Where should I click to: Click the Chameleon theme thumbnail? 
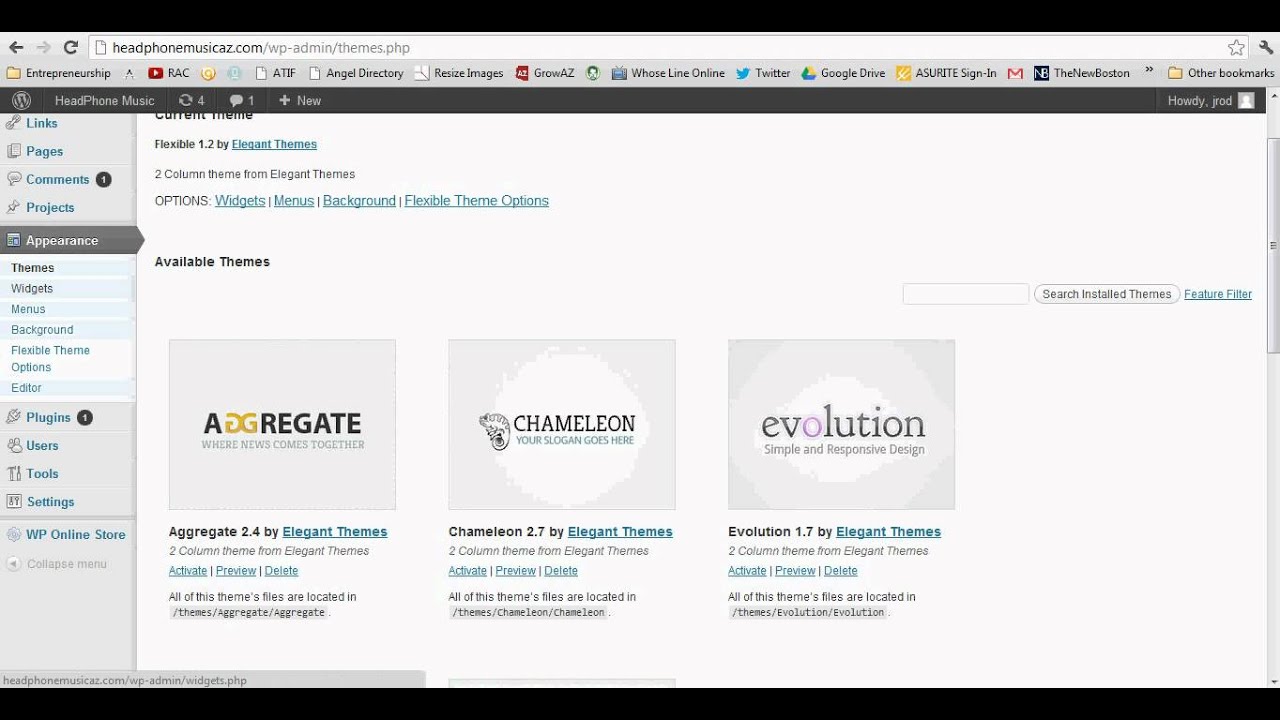562,425
